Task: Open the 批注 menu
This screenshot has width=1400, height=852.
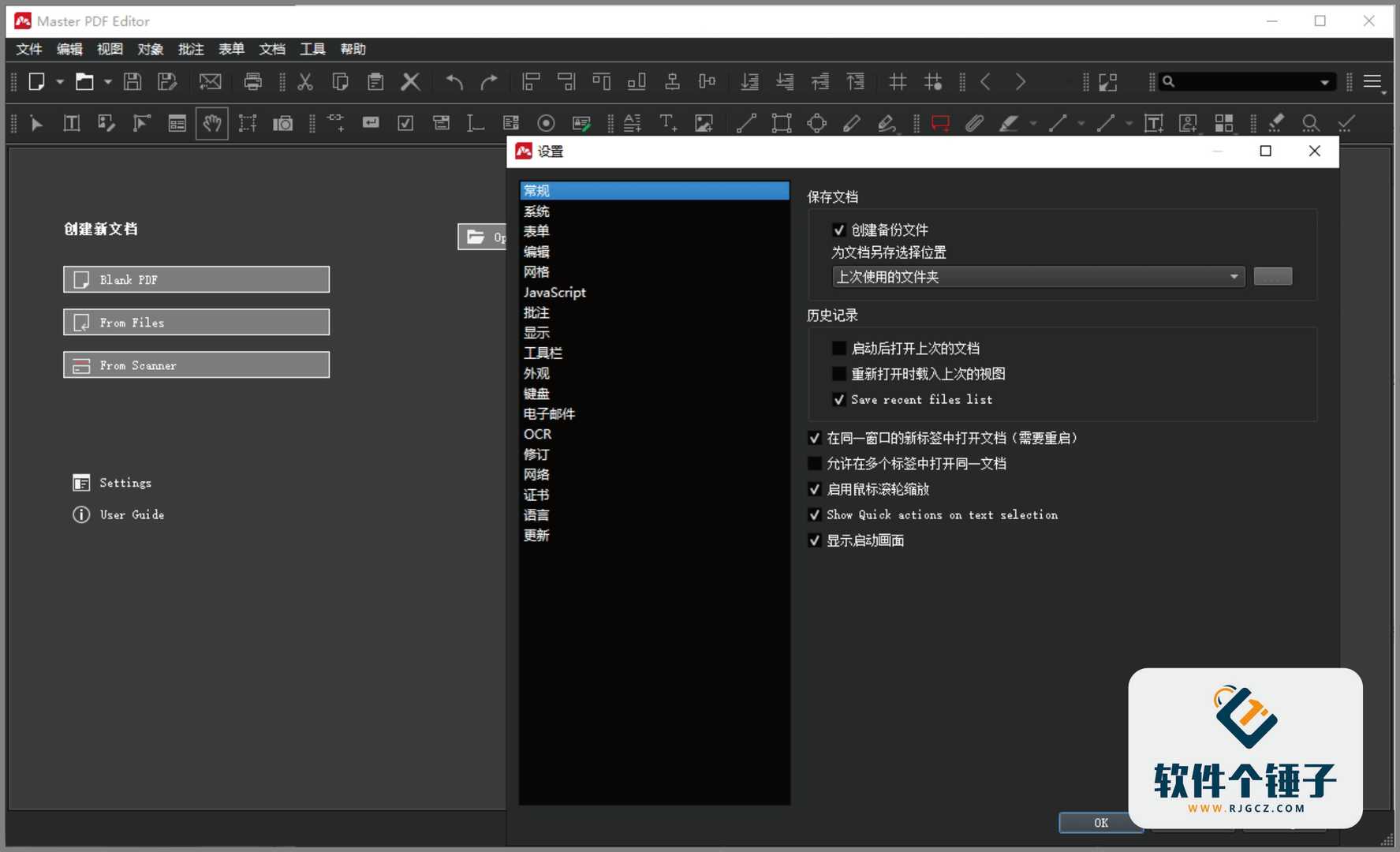Action: point(191,49)
